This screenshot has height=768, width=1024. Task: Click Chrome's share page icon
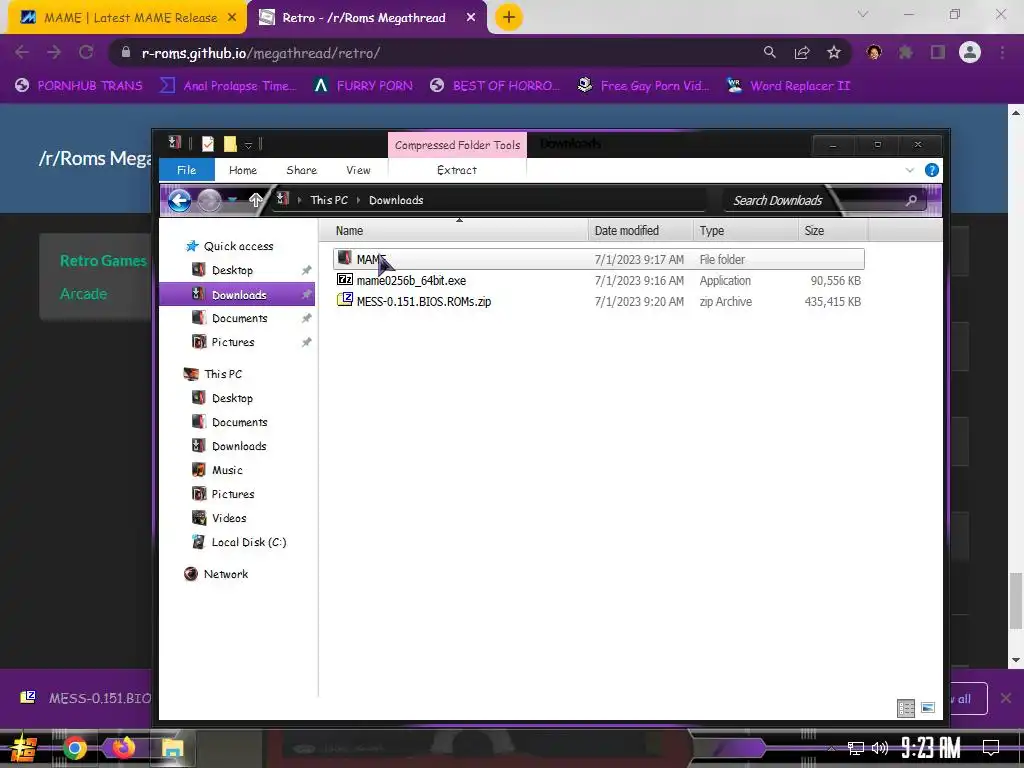click(802, 53)
